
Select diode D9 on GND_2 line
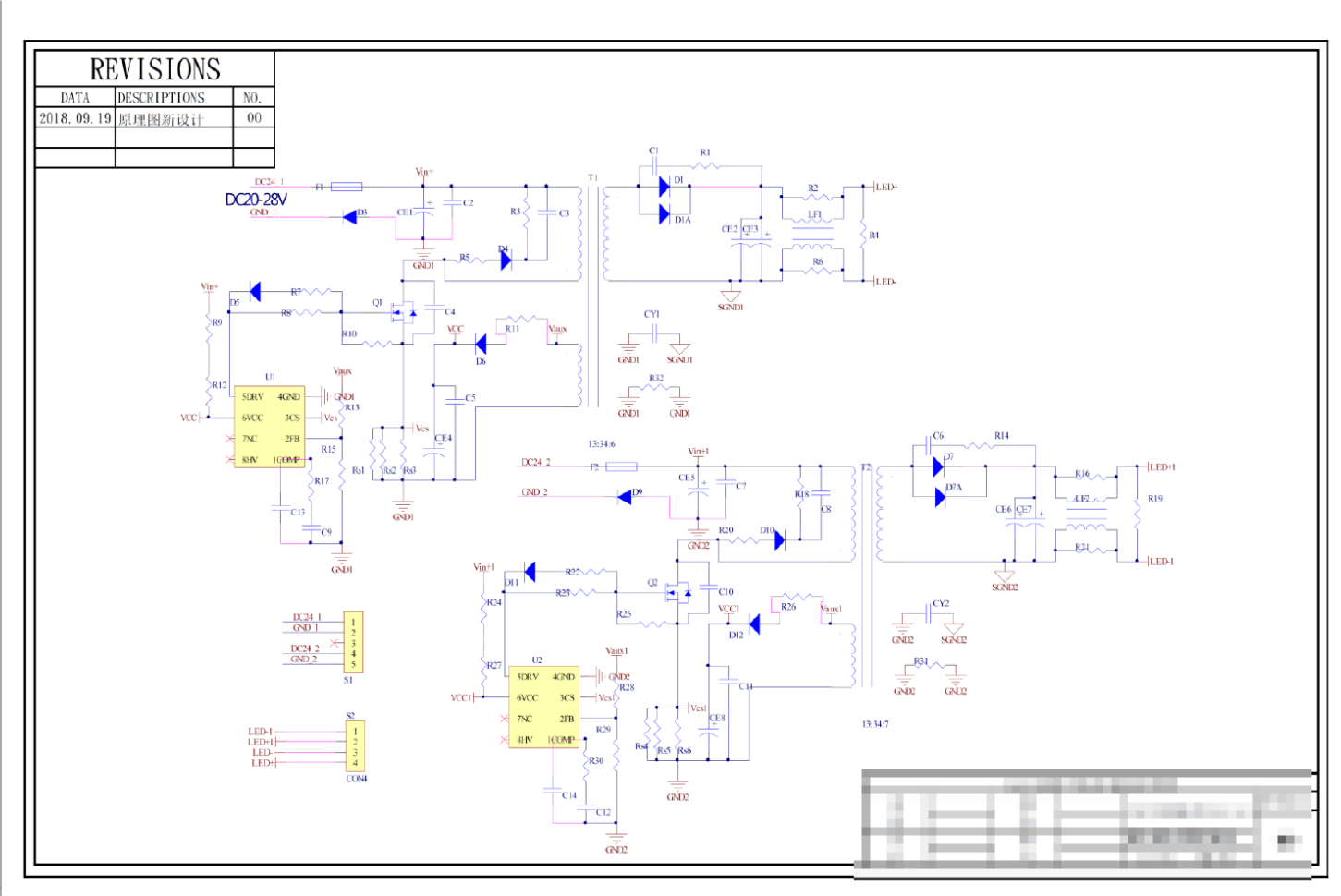coord(626,497)
